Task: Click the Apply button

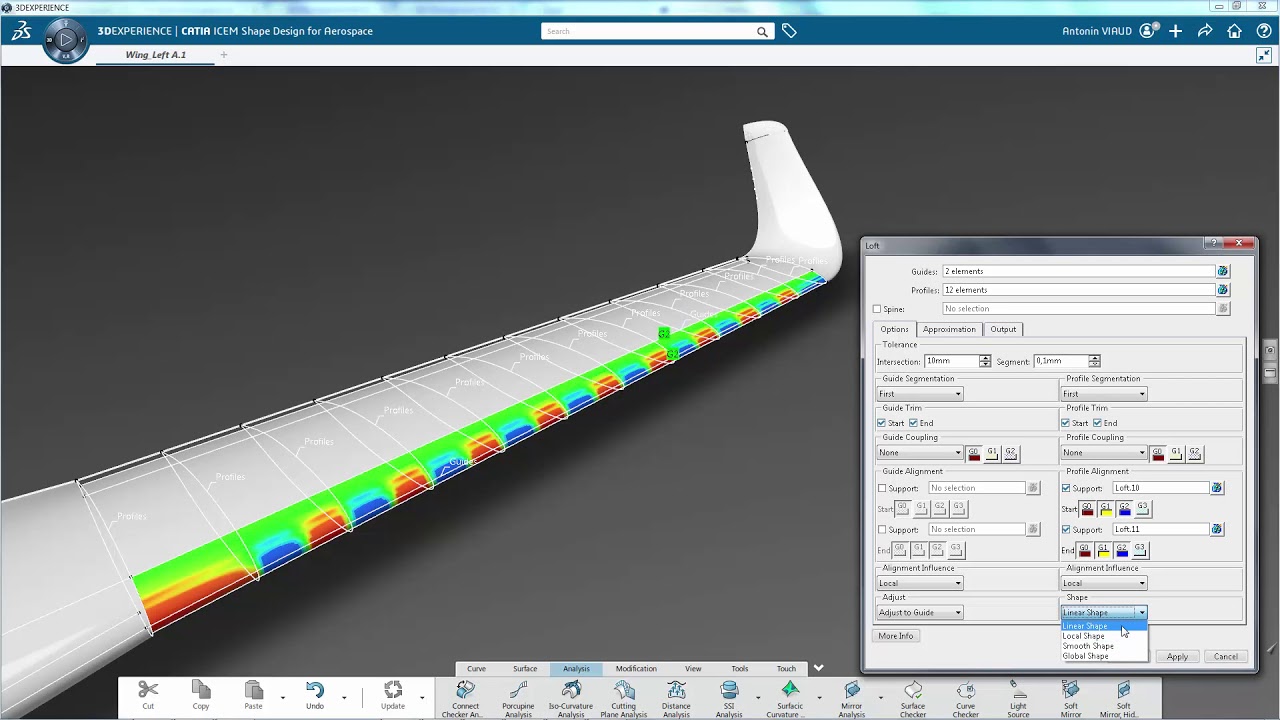Action: tap(1178, 656)
